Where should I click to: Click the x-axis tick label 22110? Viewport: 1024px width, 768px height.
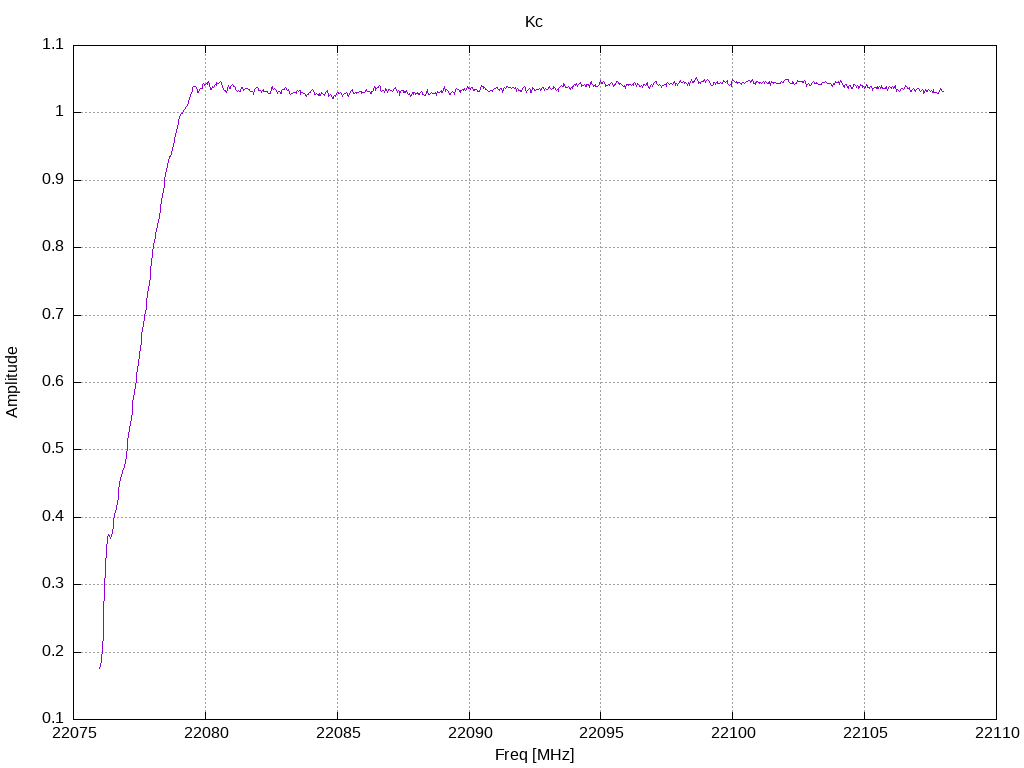997,733
